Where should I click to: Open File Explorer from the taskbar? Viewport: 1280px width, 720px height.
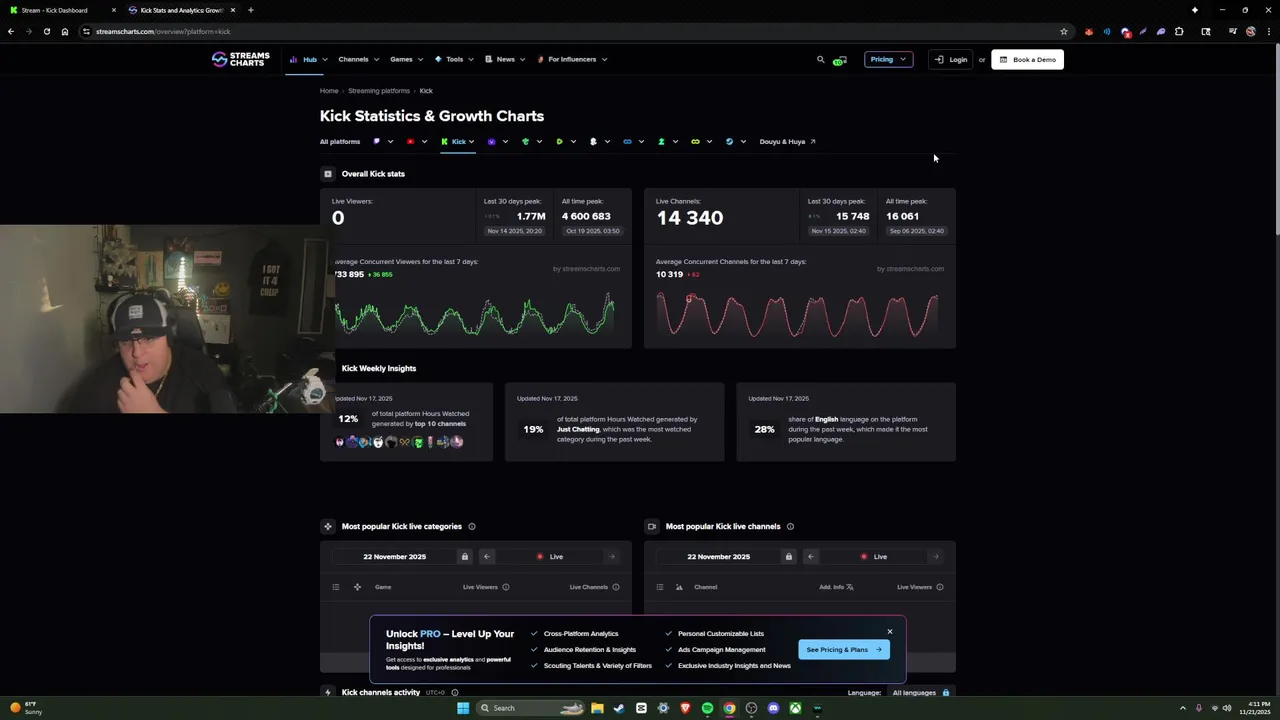pos(597,708)
